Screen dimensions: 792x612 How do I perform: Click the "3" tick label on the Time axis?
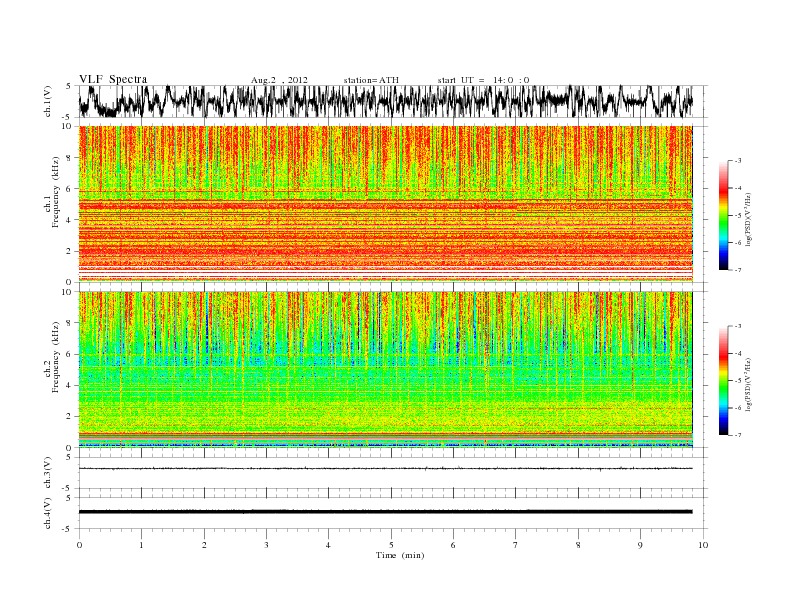(266, 545)
